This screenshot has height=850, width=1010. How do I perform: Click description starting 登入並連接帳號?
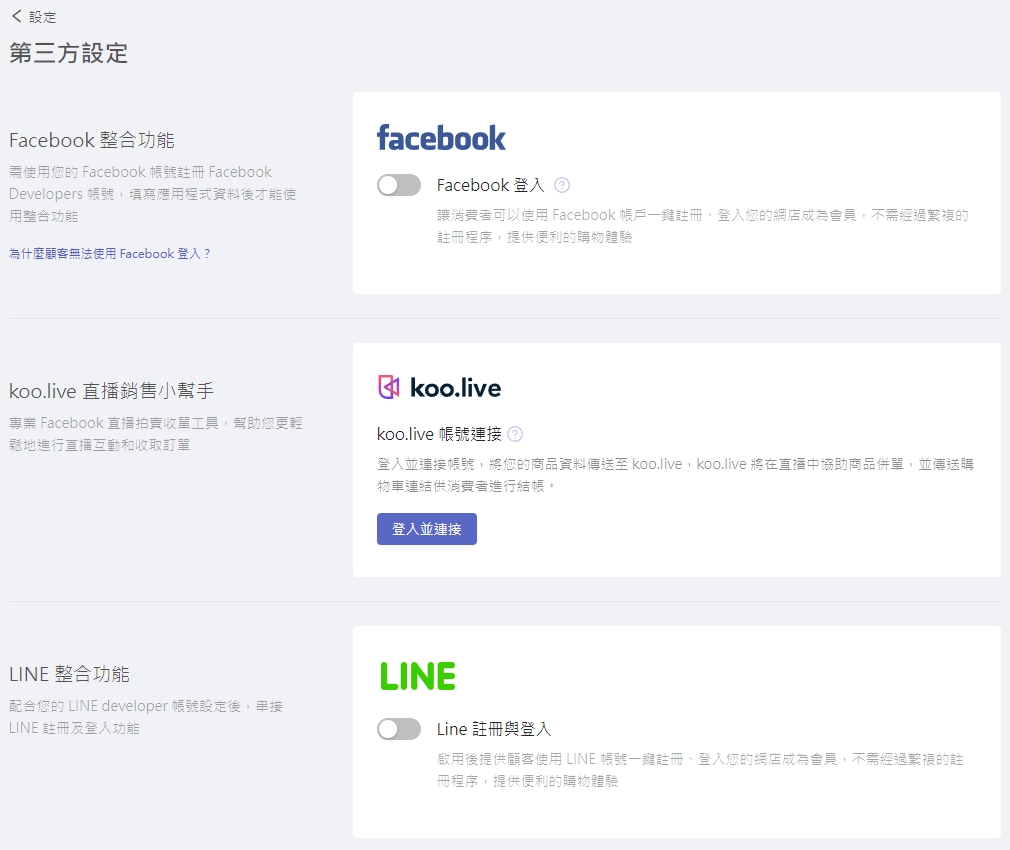675,475
